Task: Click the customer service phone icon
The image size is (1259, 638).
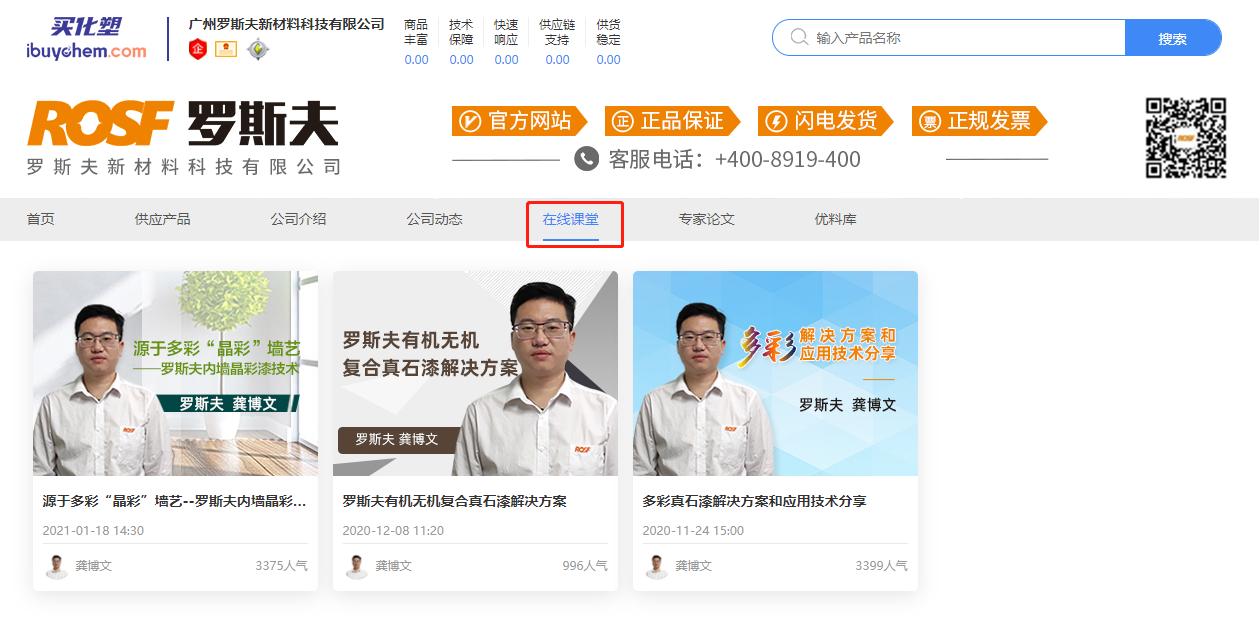Action: click(x=586, y=159)
